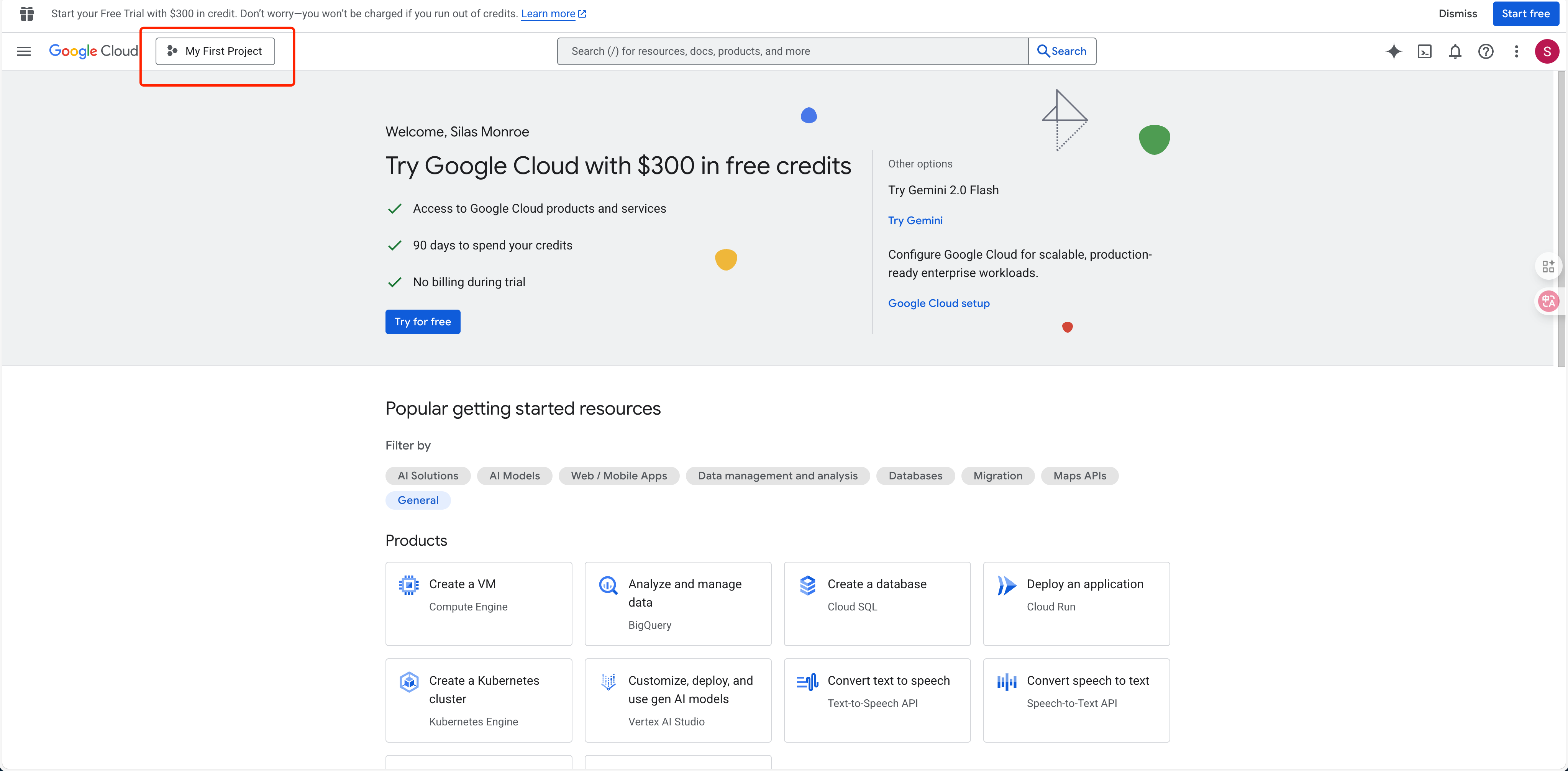This screenshot has width=1568, height=771.
Task: Click the Cloud Run icon
Action: (1007, 585)
